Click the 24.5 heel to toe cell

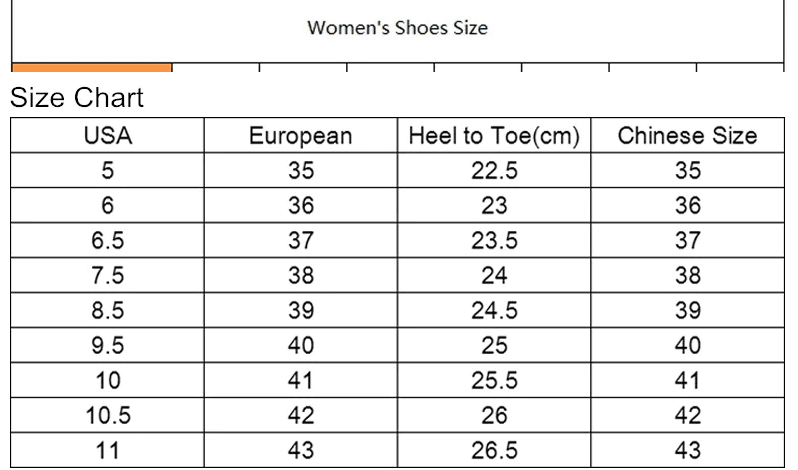tap(495, 311)
